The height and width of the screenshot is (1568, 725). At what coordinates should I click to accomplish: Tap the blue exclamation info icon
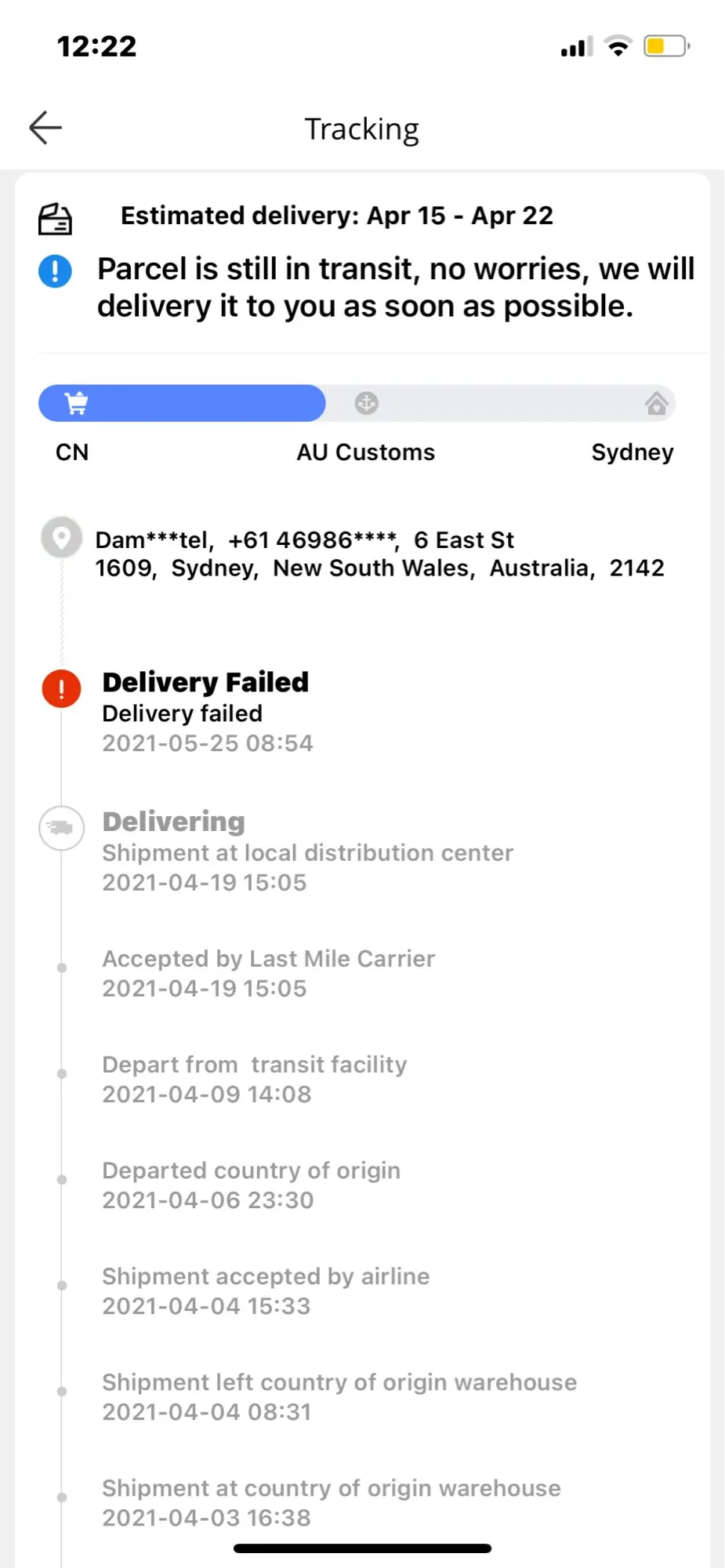(x=55, y=271)
